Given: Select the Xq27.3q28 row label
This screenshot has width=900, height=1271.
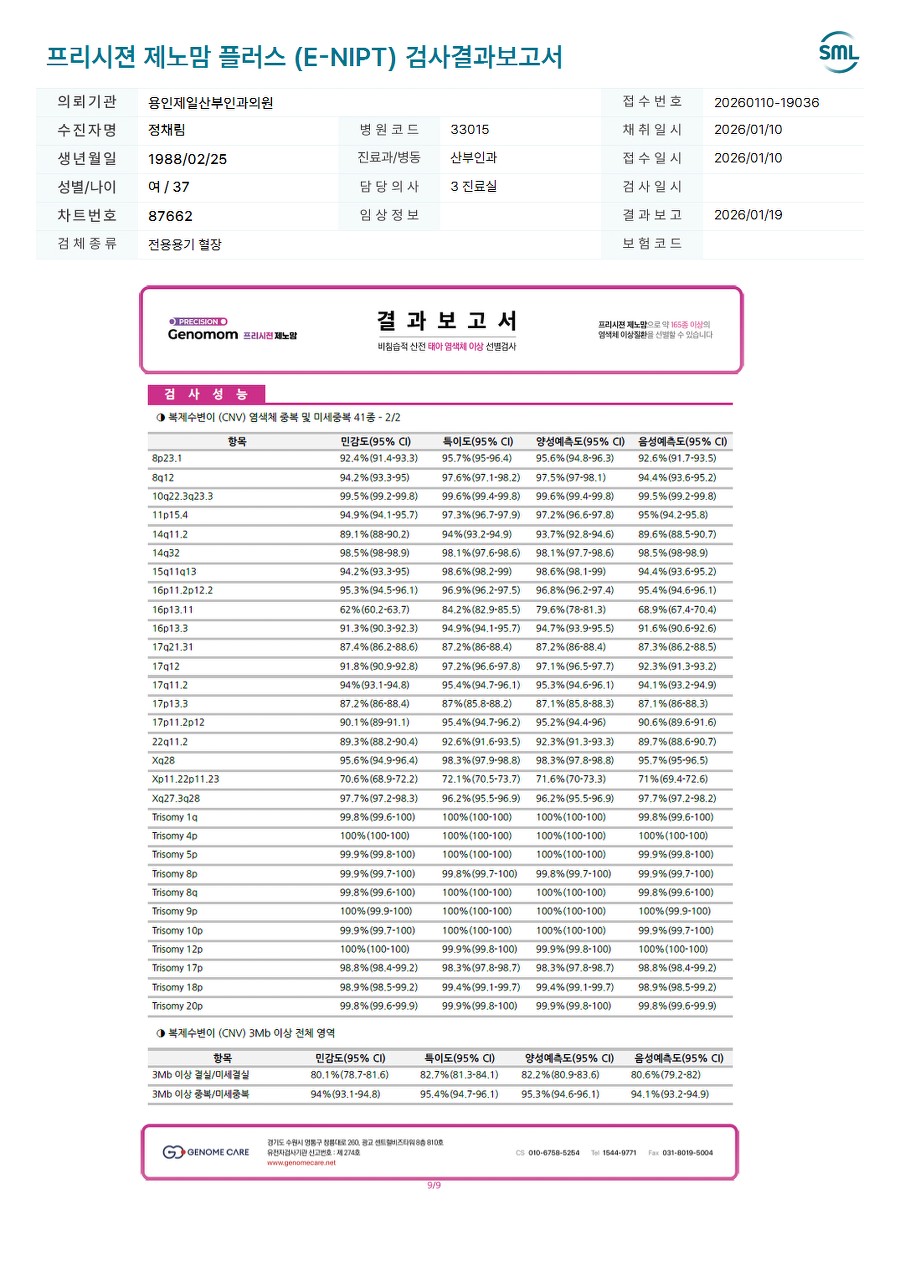Looking at the screenshot, I should point(176,798).
